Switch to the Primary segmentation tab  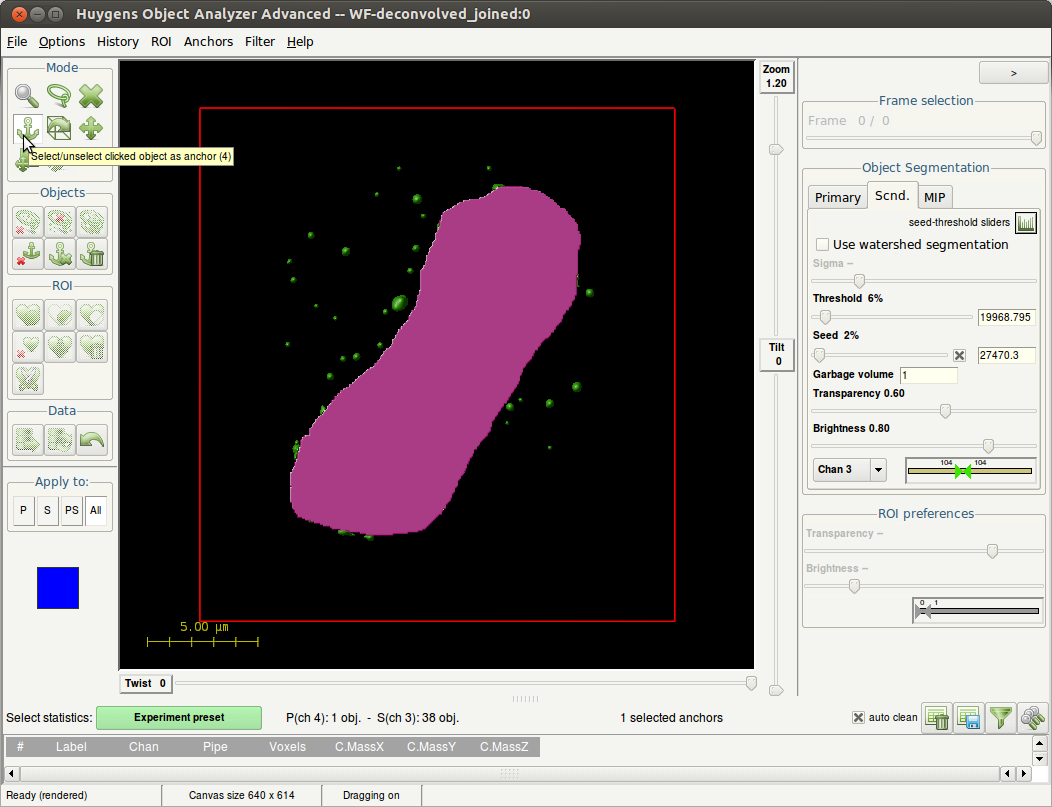837,197
